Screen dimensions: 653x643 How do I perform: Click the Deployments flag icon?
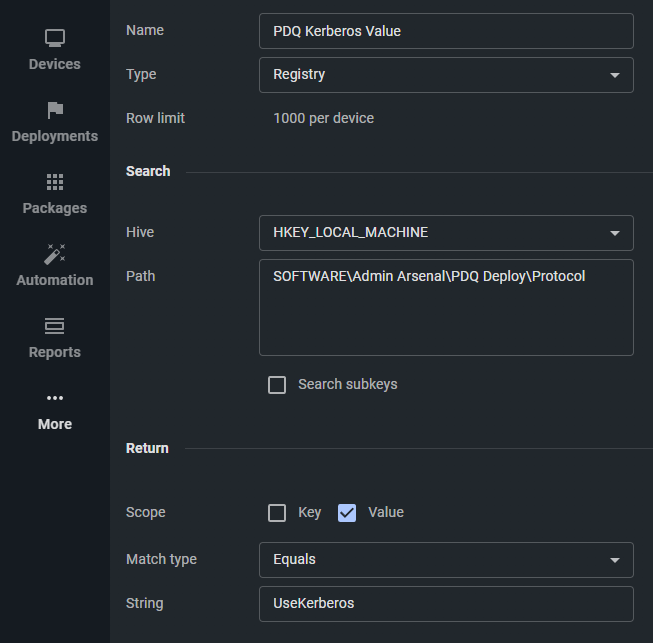[55, 111]
